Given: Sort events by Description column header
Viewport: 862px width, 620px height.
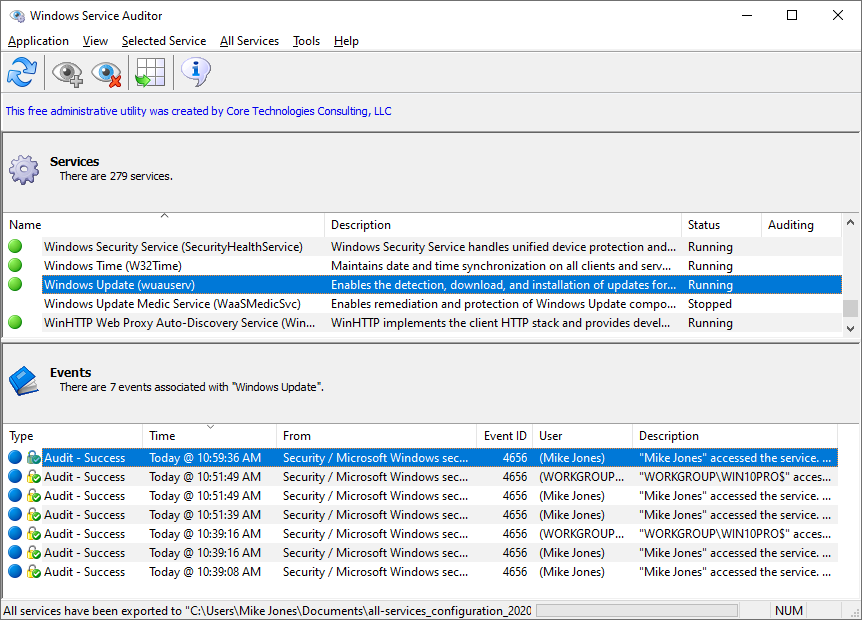Looking at the screenshot, I should [x=735, y=436].
